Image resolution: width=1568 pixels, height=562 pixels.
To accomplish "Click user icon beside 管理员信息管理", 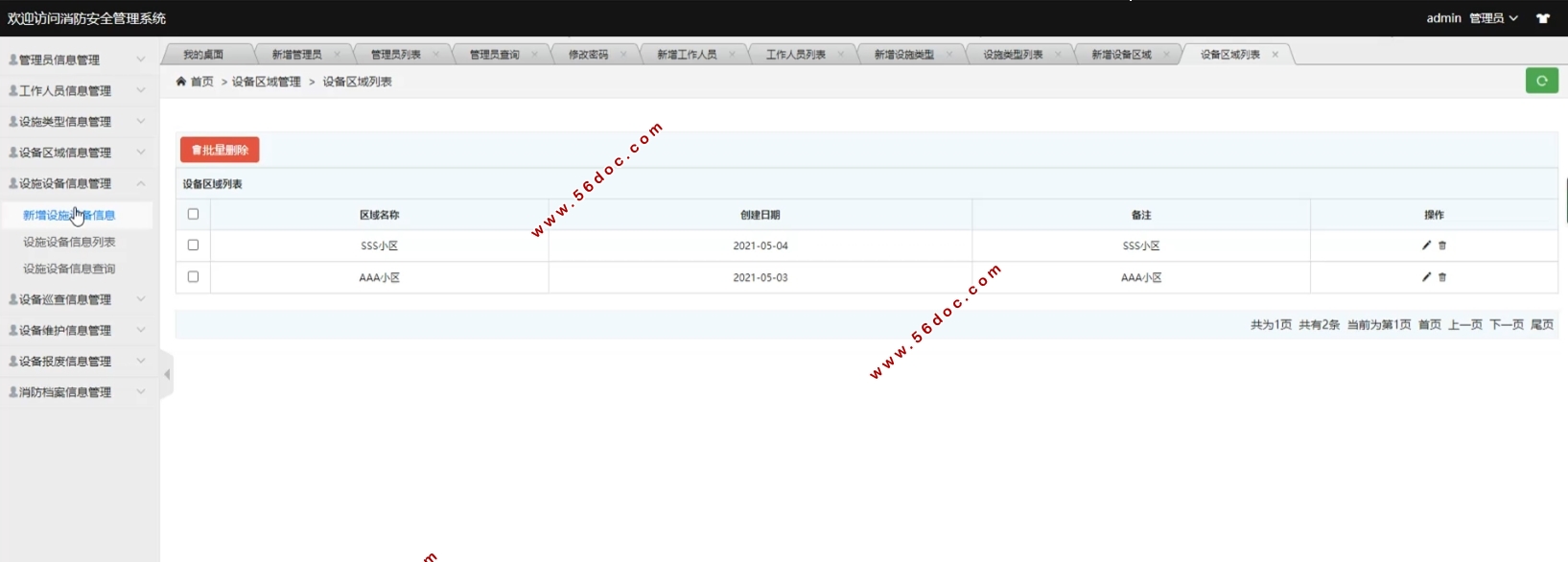I will (13, 59).
